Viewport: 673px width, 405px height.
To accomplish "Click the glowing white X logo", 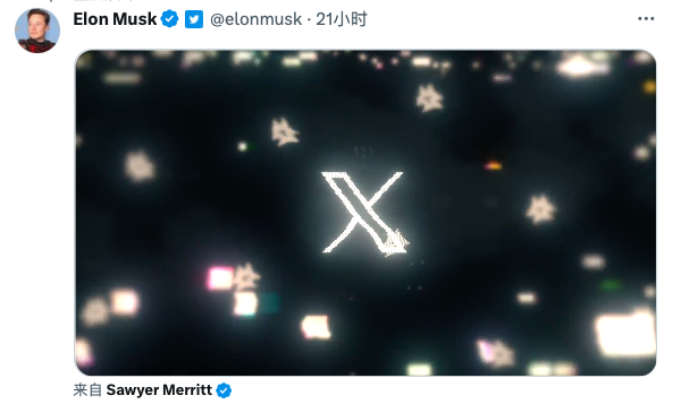I will (364, 213).
